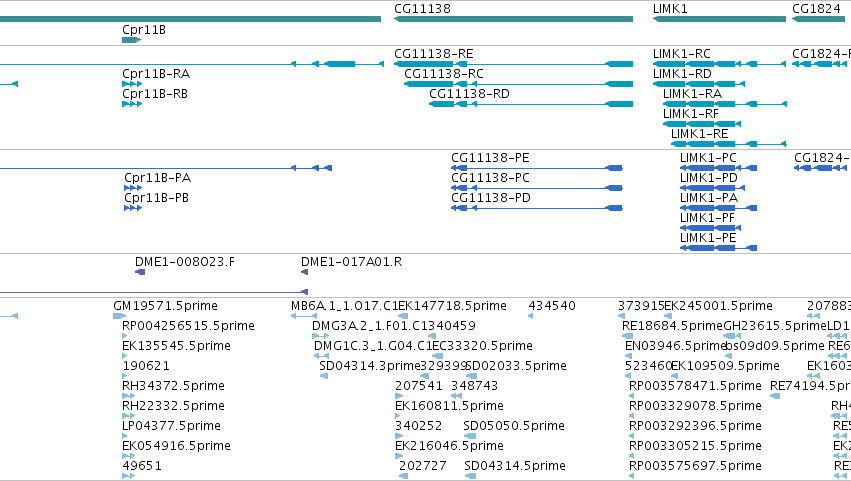Click EST label EK054916.5prime
The height and width of the screenshot is (481, 851).
(x=177, y=446)
